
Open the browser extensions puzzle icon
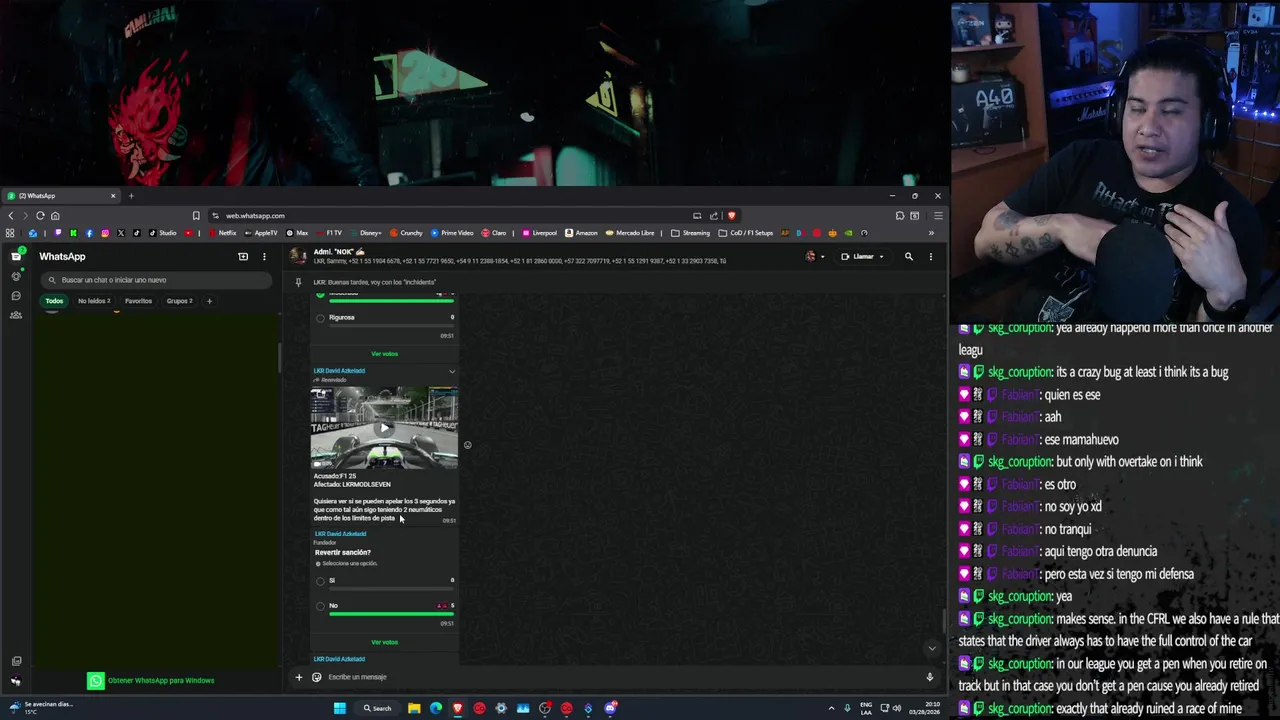point(900,216)
